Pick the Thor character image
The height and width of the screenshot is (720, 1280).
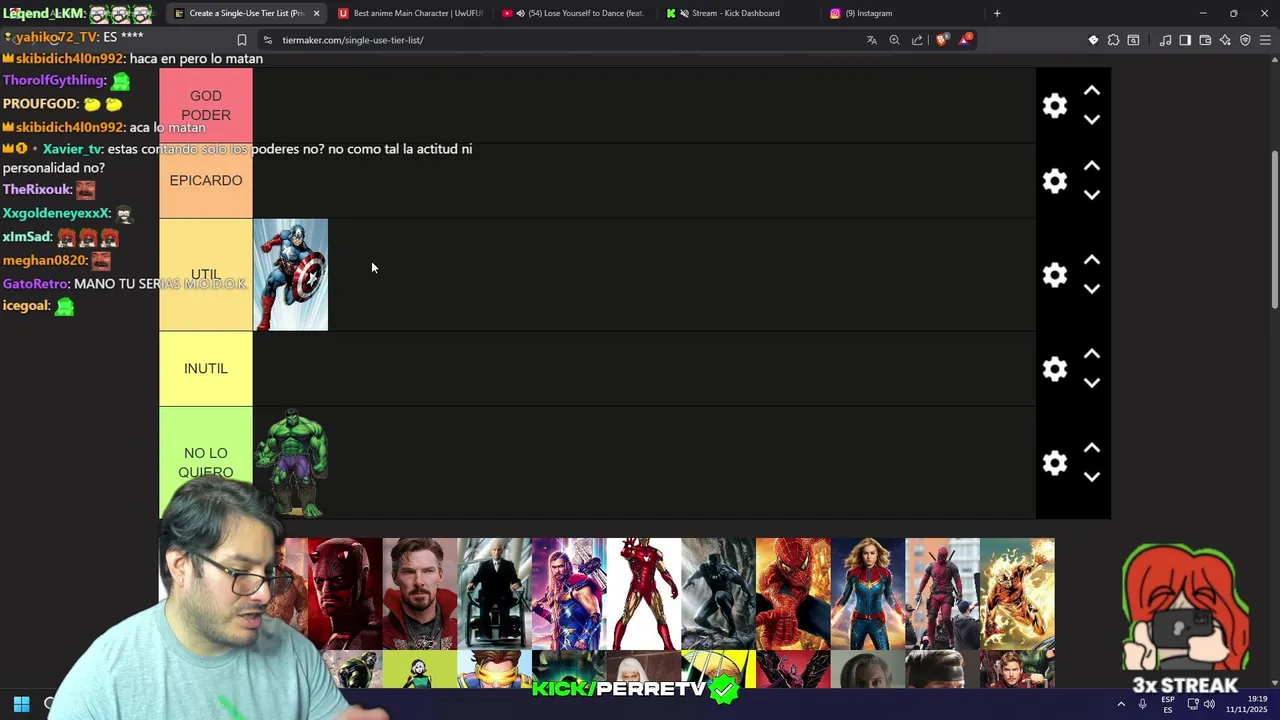tap(569, 594)
